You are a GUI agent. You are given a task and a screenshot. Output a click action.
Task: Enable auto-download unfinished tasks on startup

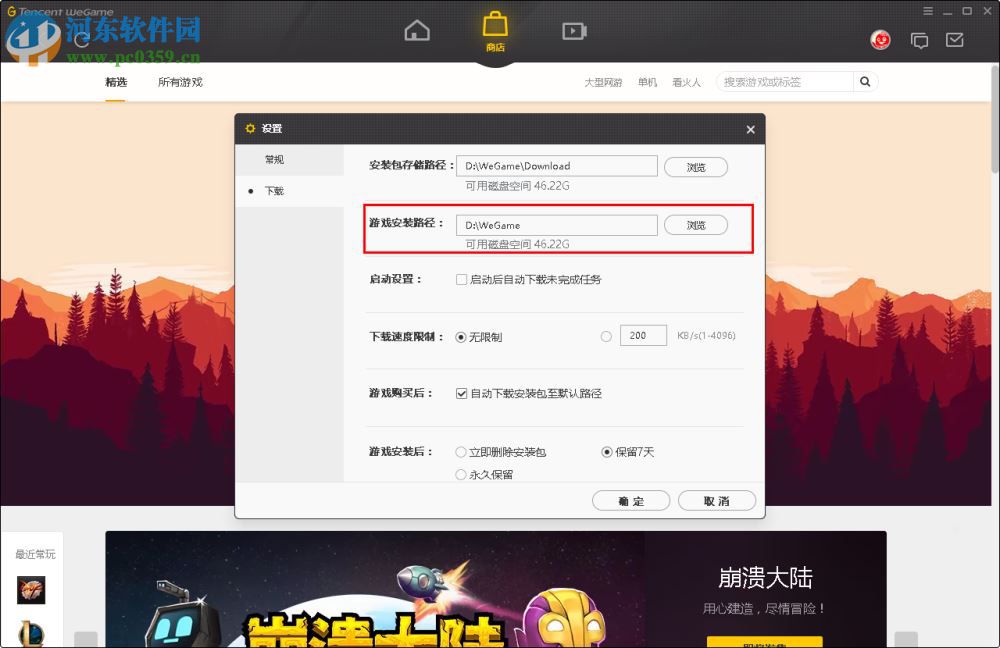(460, 280)
